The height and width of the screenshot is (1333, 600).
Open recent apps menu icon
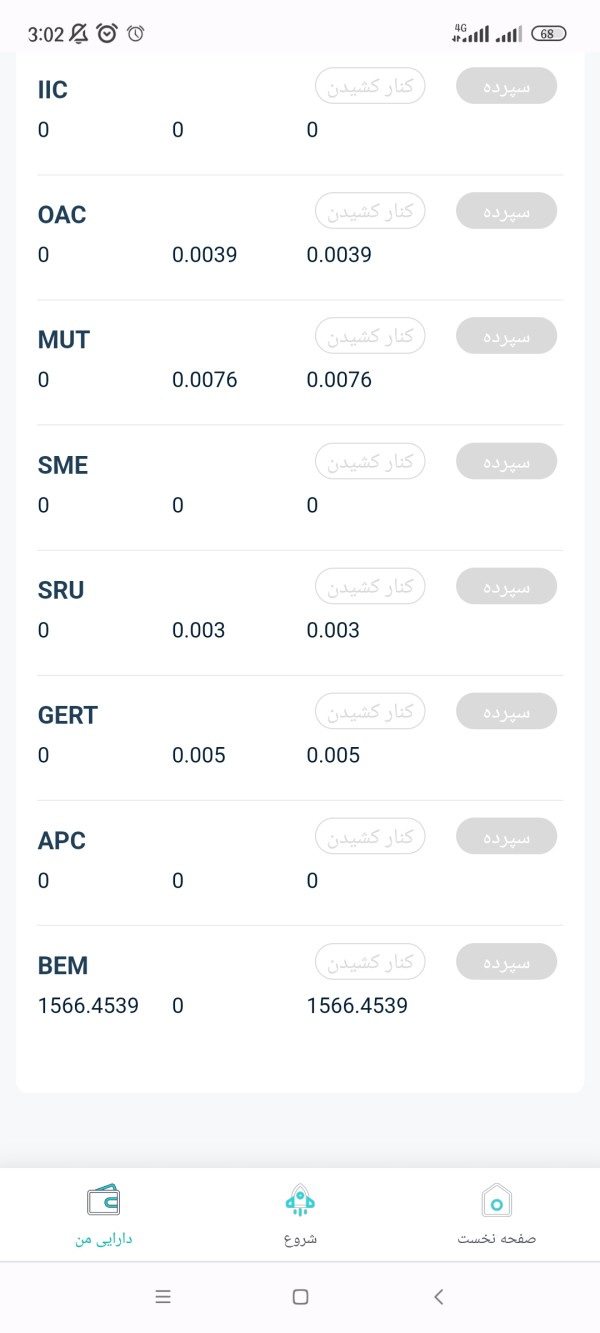(x=163, y=1297)
